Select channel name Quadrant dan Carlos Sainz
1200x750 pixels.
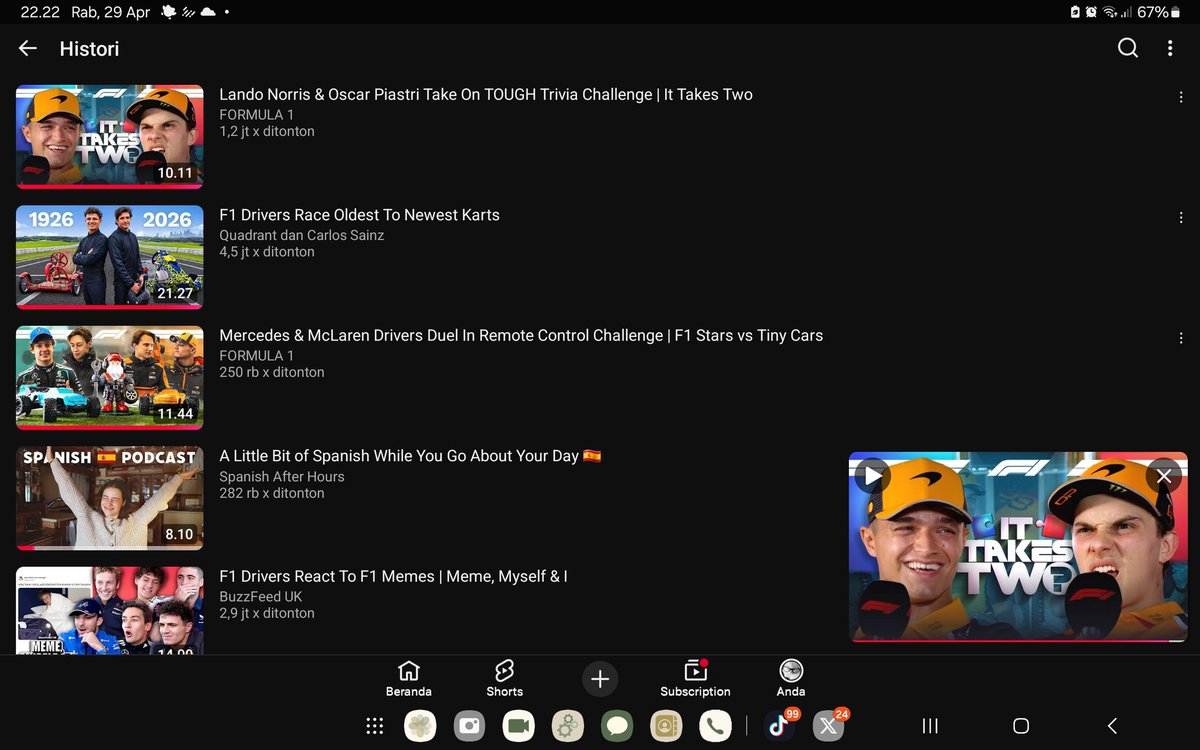[x=302, y=235]
